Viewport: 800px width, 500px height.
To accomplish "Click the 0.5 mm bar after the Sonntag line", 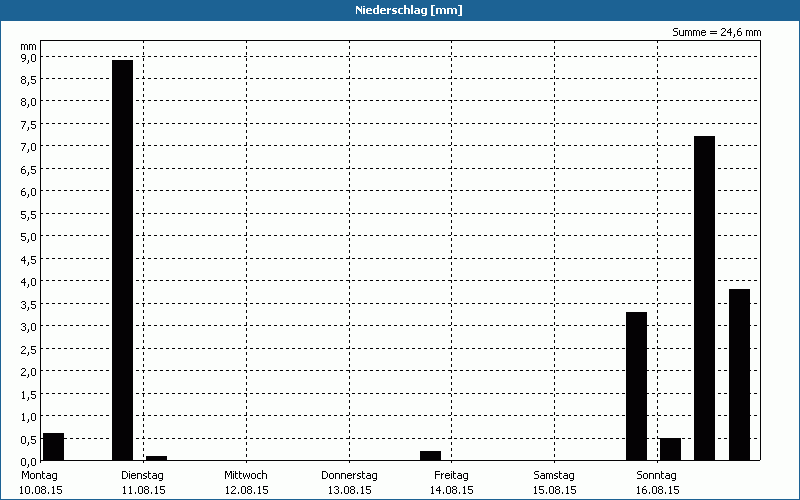I will tap(670, 449).
